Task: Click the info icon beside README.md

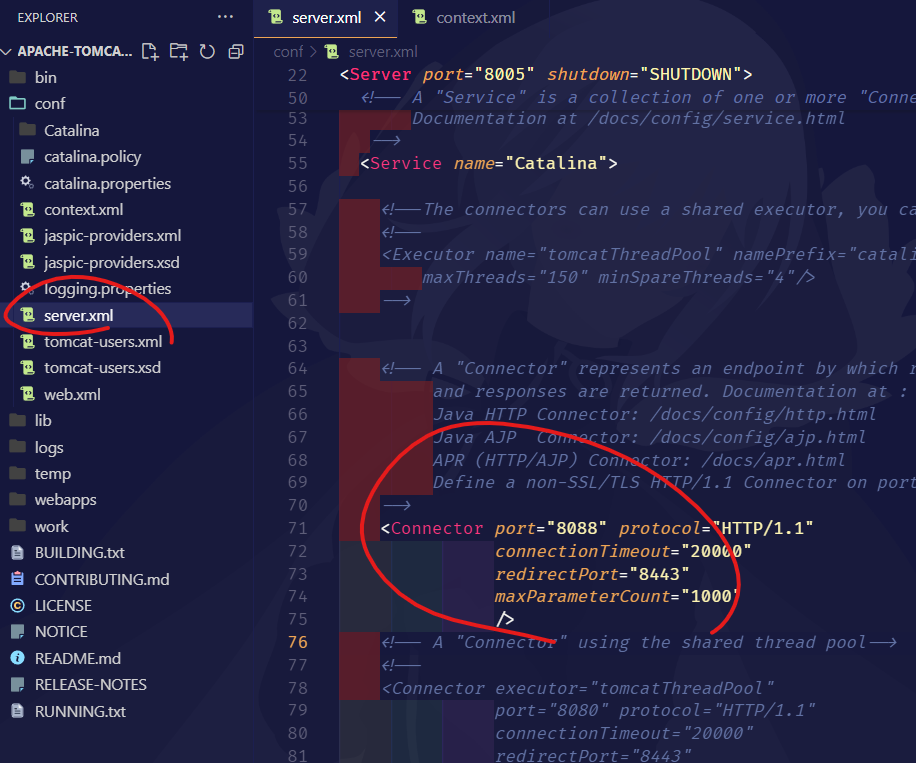Action: (x=18, y=658)
